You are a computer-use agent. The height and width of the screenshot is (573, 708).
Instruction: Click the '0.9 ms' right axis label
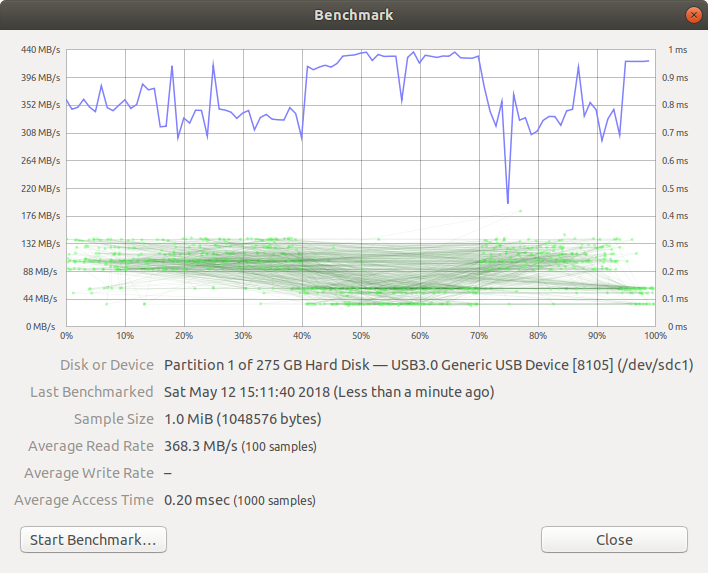point(675,78)
